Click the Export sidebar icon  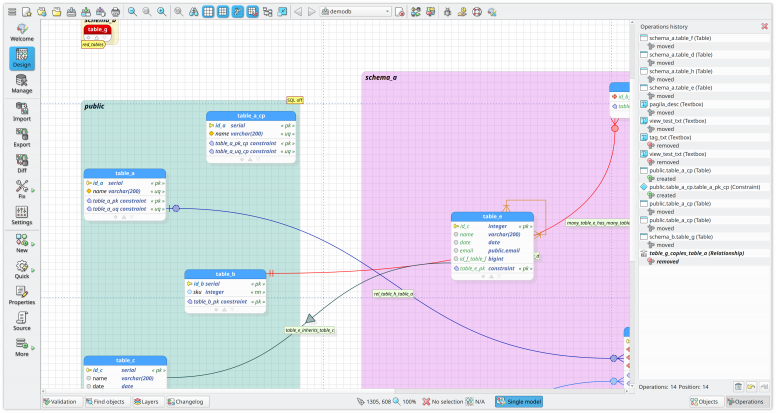22,138
